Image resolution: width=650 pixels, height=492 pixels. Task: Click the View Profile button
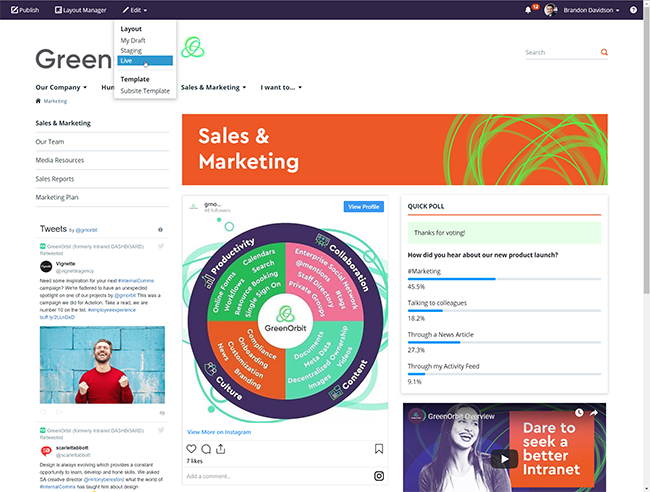tap(364, 206)
